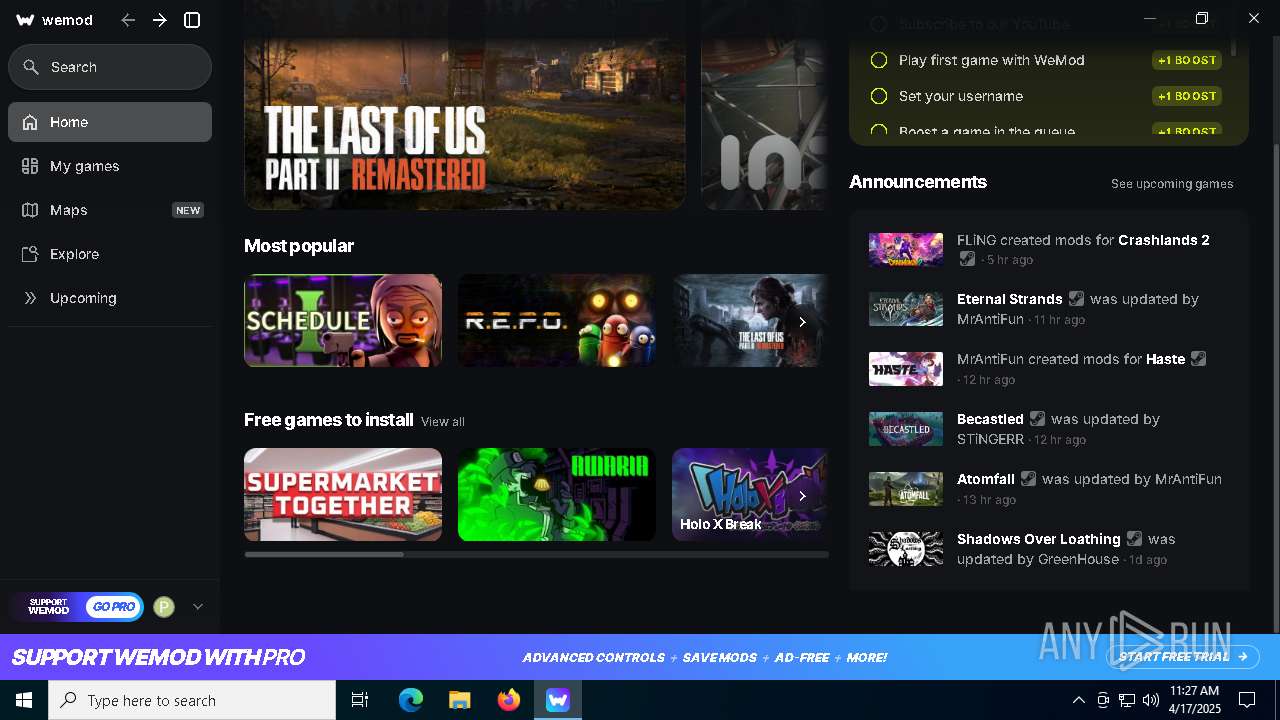This screenshot has width=1280, height=720.
Task: Open Explore section
Action: [110, 254]
